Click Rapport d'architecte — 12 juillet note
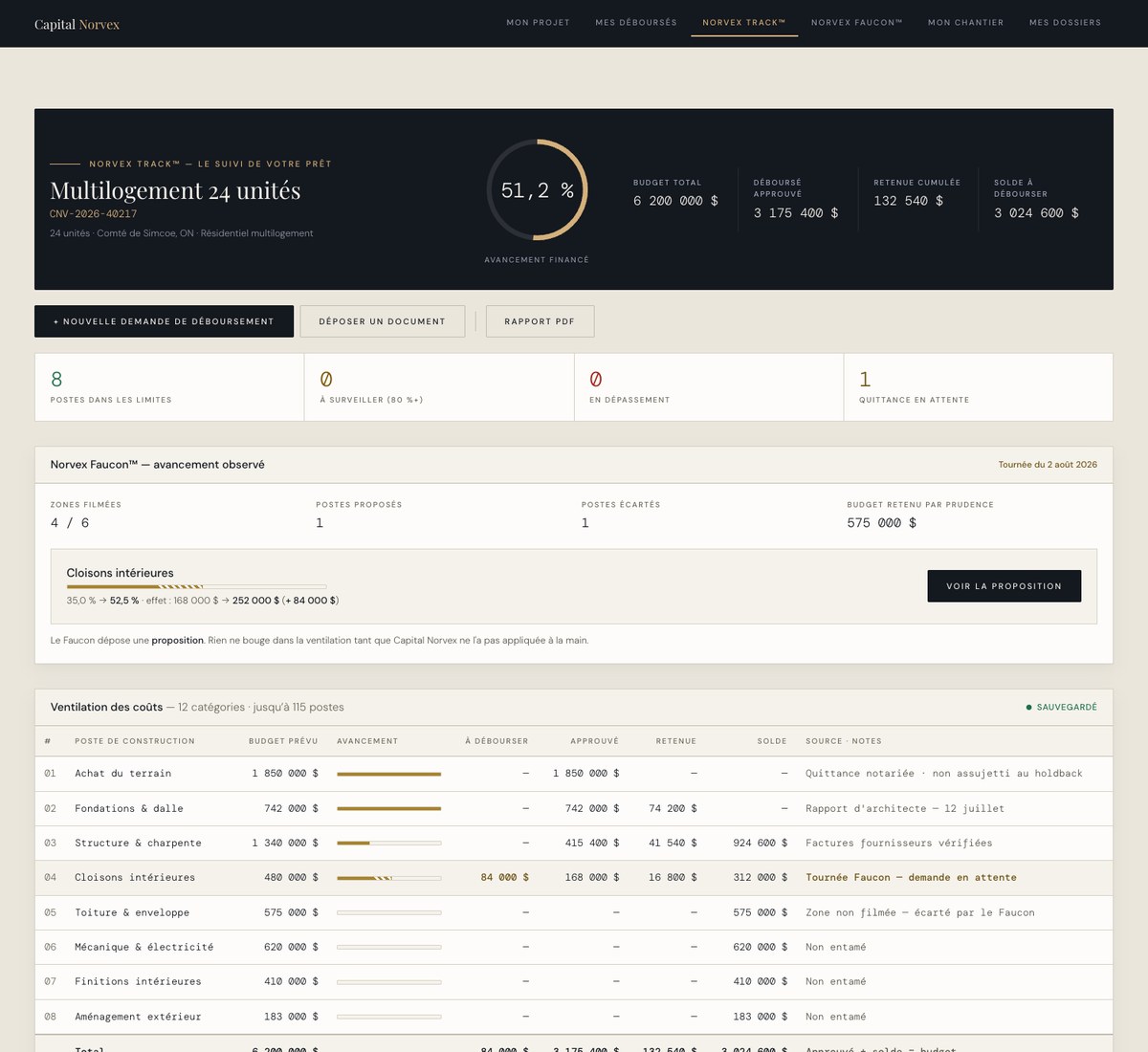The height and width of the screenshot is (1052, 1148). point(905,809)
